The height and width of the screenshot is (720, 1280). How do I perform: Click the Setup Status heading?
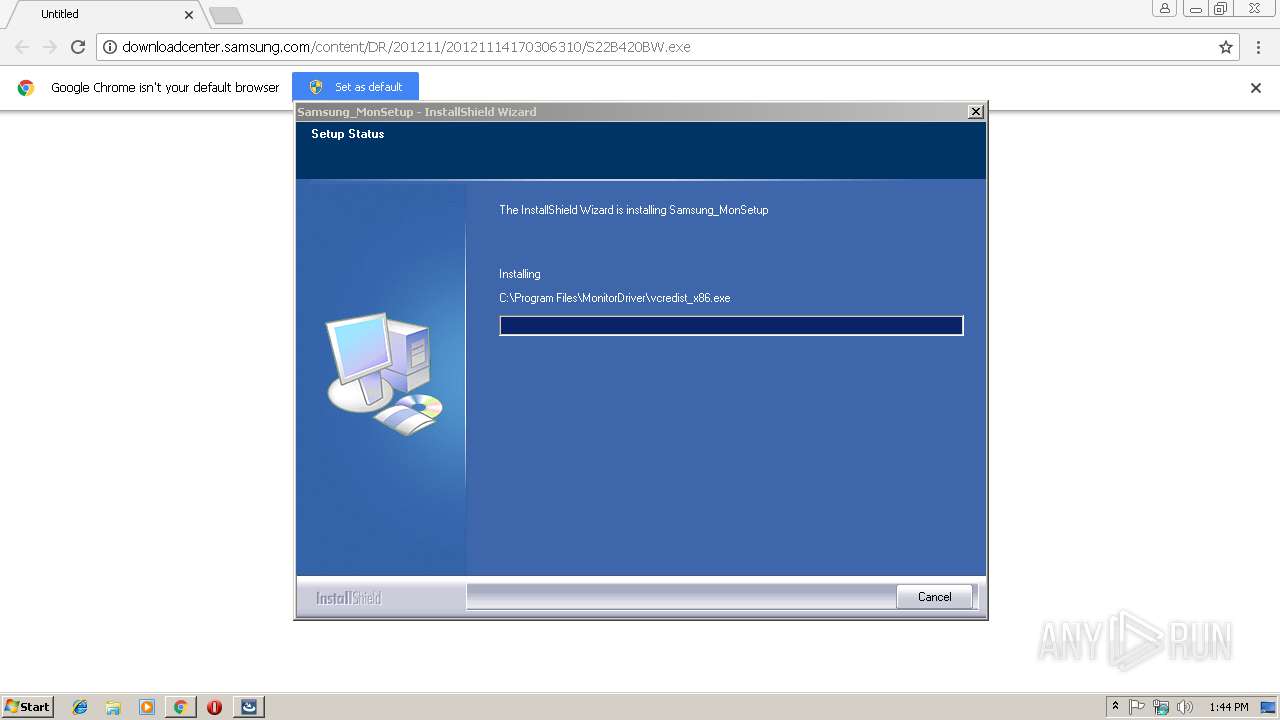pos(347,134)
